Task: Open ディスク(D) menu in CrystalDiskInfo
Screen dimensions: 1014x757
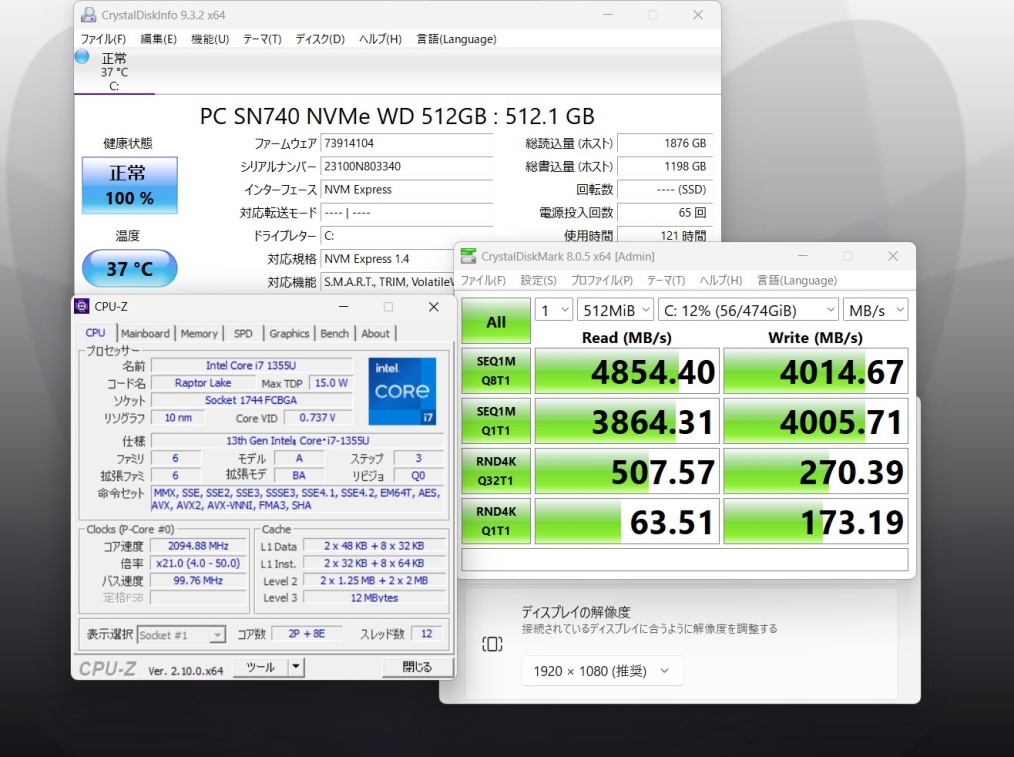Action: point(320,39)
